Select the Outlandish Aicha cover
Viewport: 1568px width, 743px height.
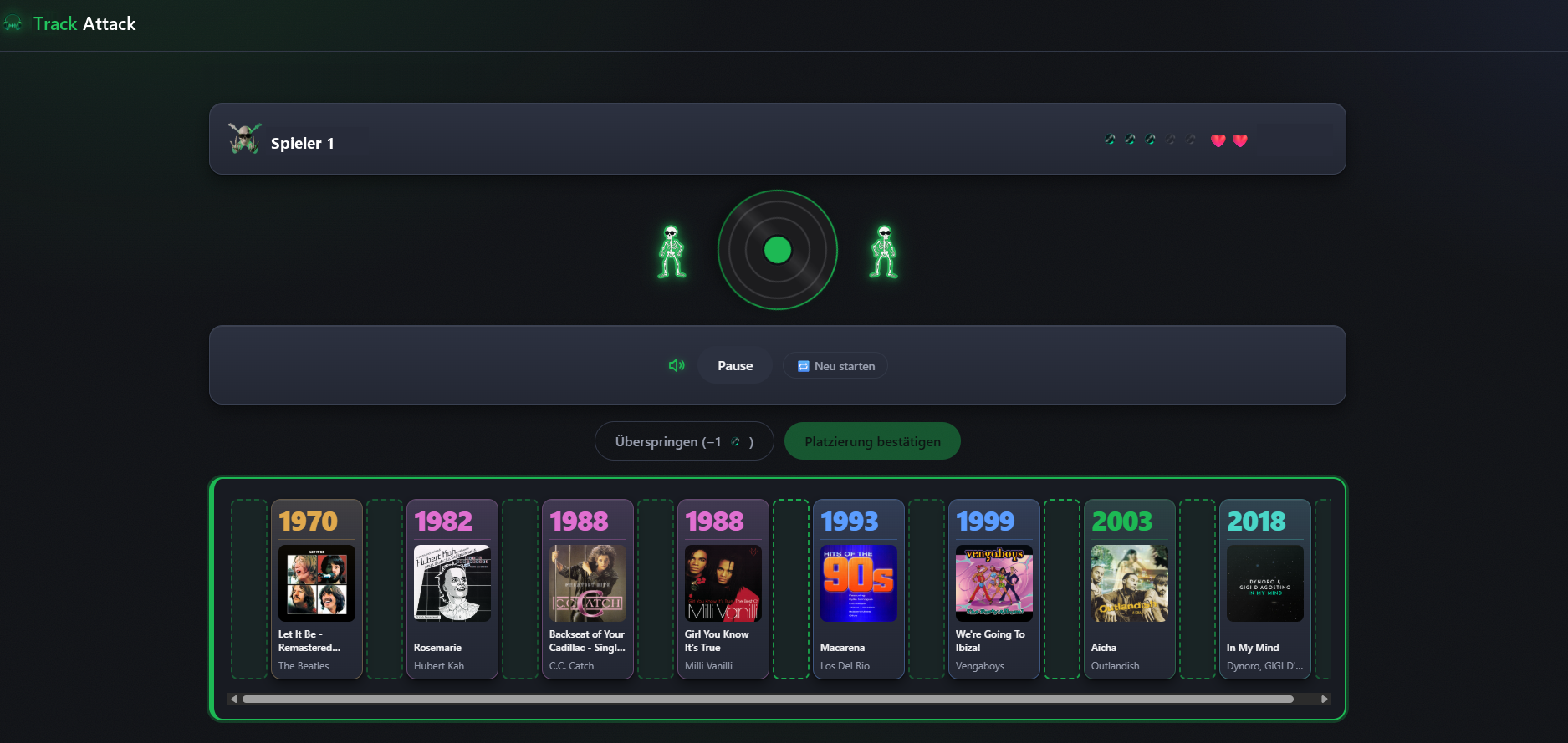(1130, 583)
